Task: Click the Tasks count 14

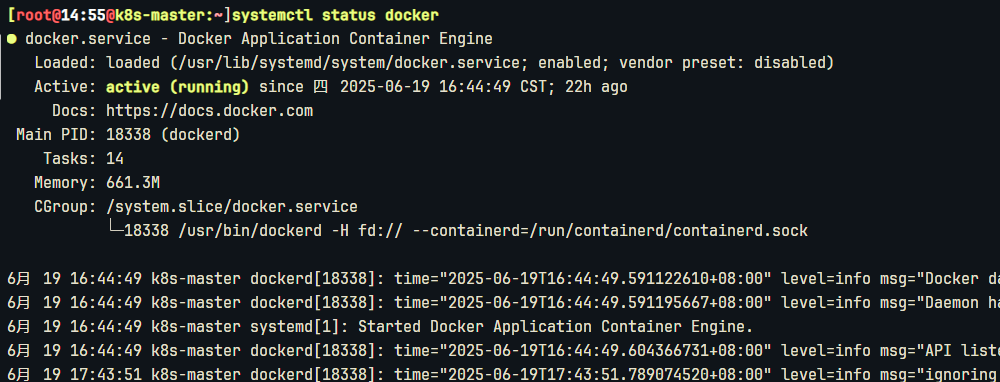Action: click(x=115, y=159)
